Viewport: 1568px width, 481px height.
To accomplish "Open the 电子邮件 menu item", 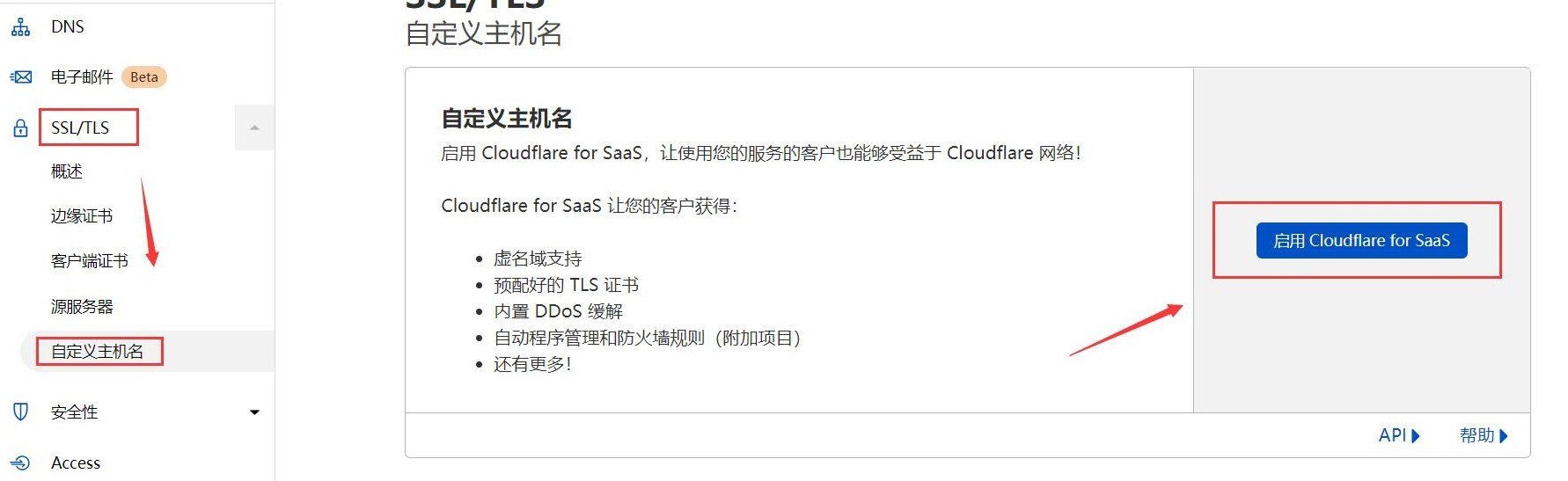I will (x=82, y=77).
